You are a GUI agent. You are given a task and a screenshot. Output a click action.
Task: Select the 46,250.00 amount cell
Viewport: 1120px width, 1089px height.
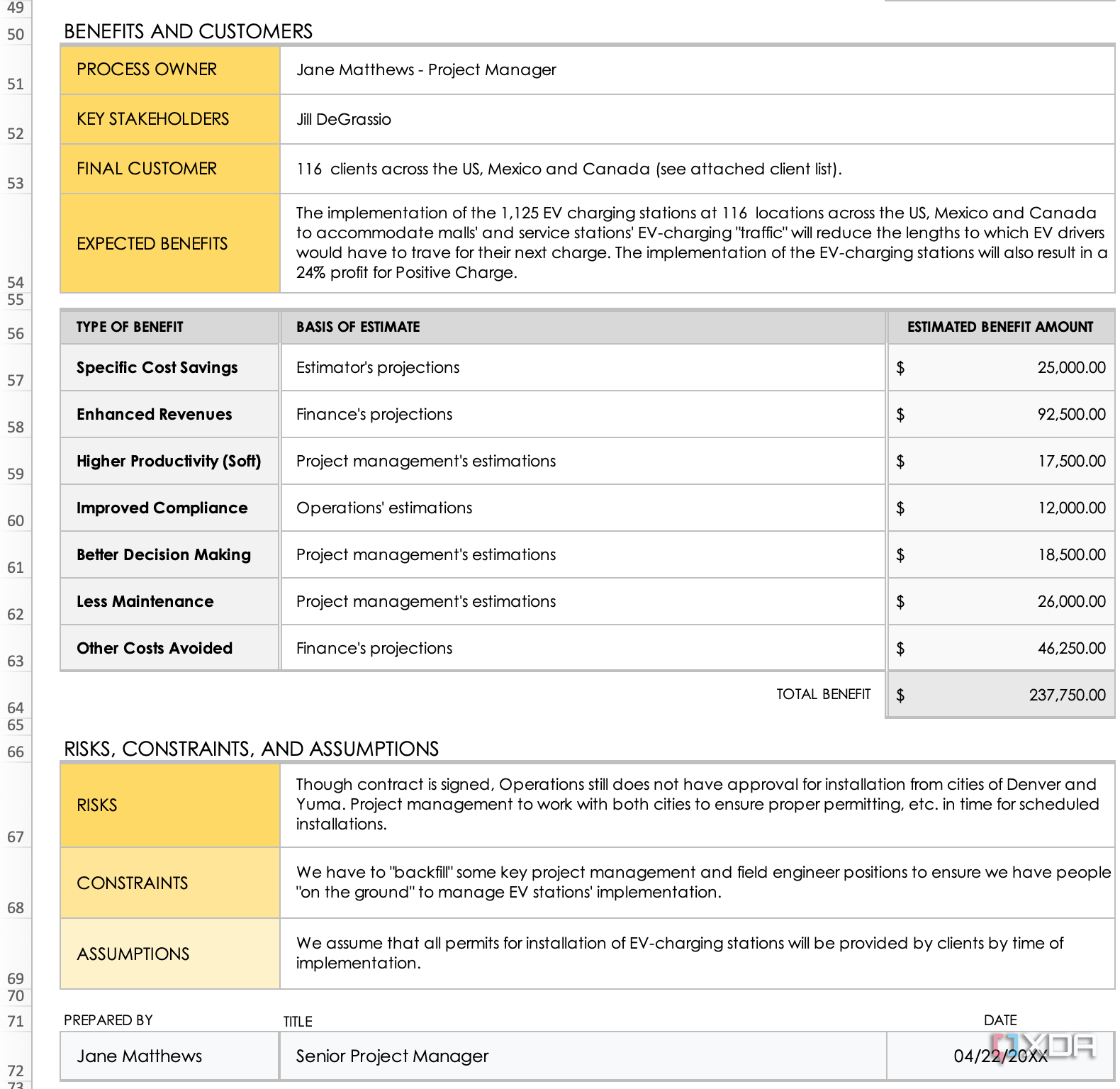[1001, 648]
